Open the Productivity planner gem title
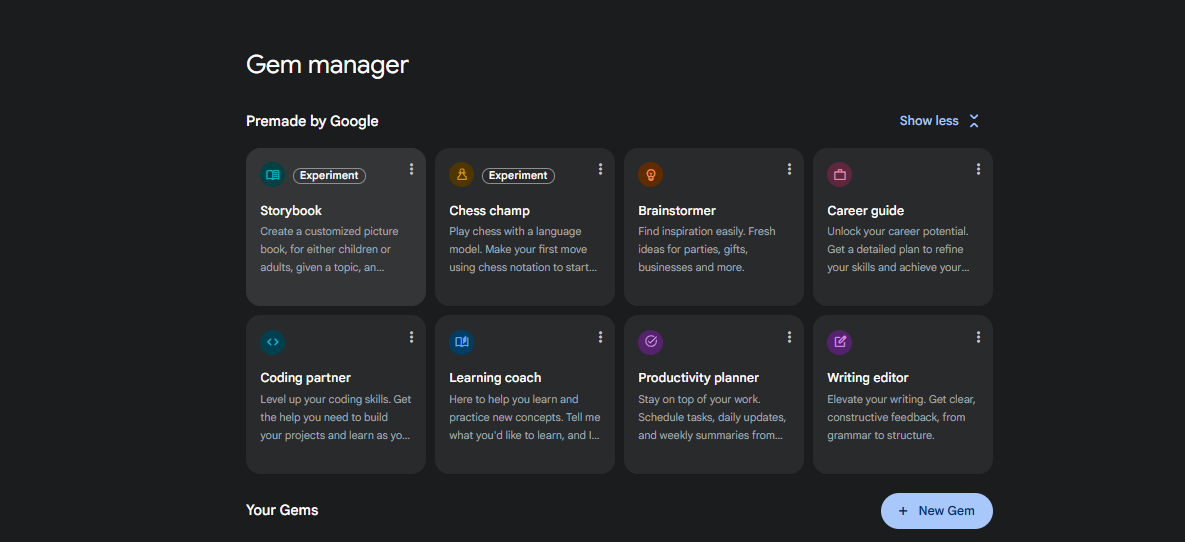The width and height of the screenshot is (1185, 542). 698,378
